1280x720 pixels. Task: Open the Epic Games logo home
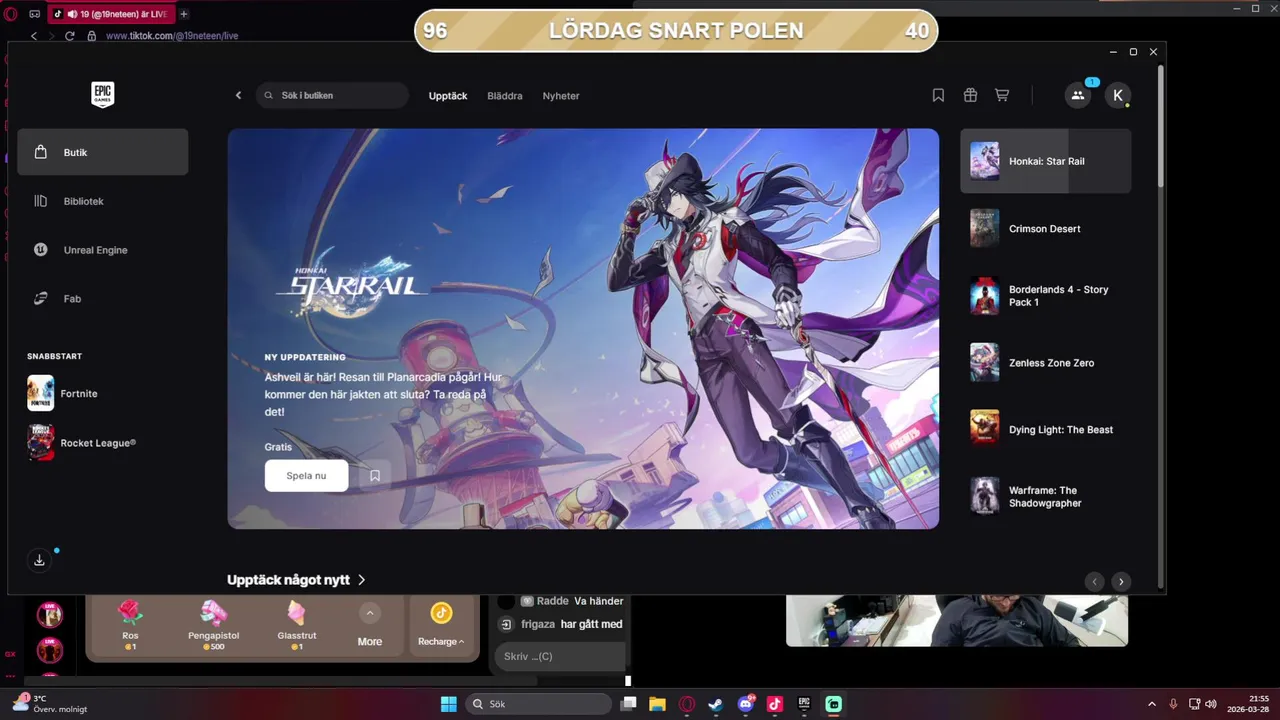click(102, 95)
